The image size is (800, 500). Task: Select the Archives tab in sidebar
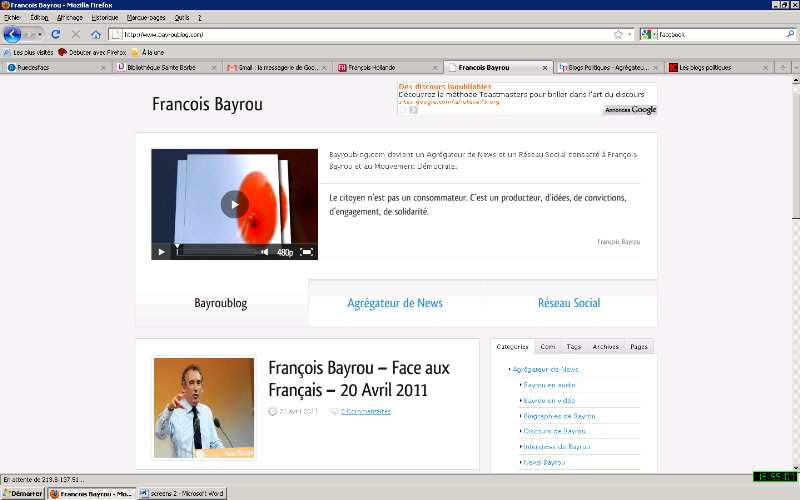click(605, 346)
